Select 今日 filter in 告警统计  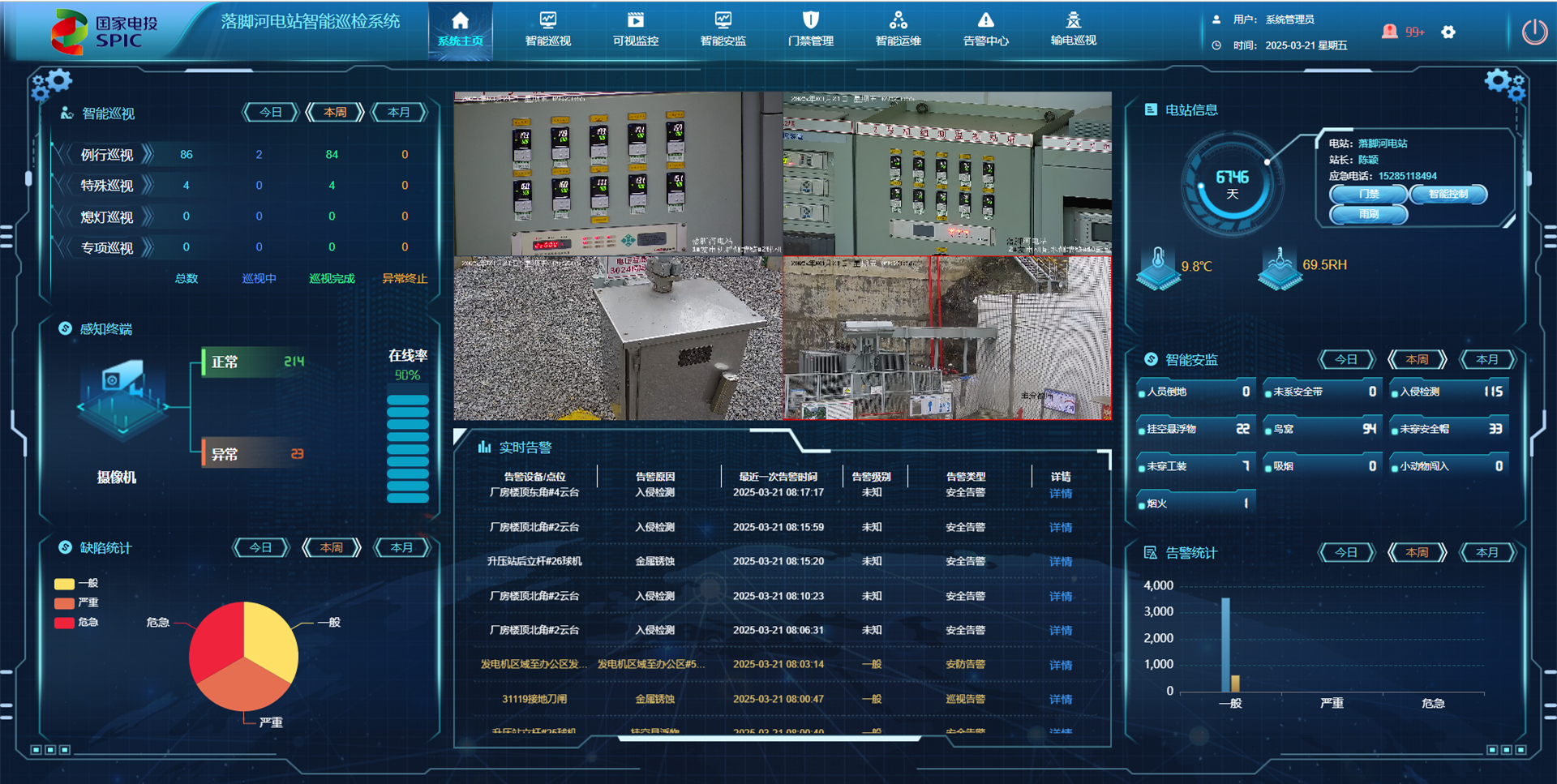1346,553
